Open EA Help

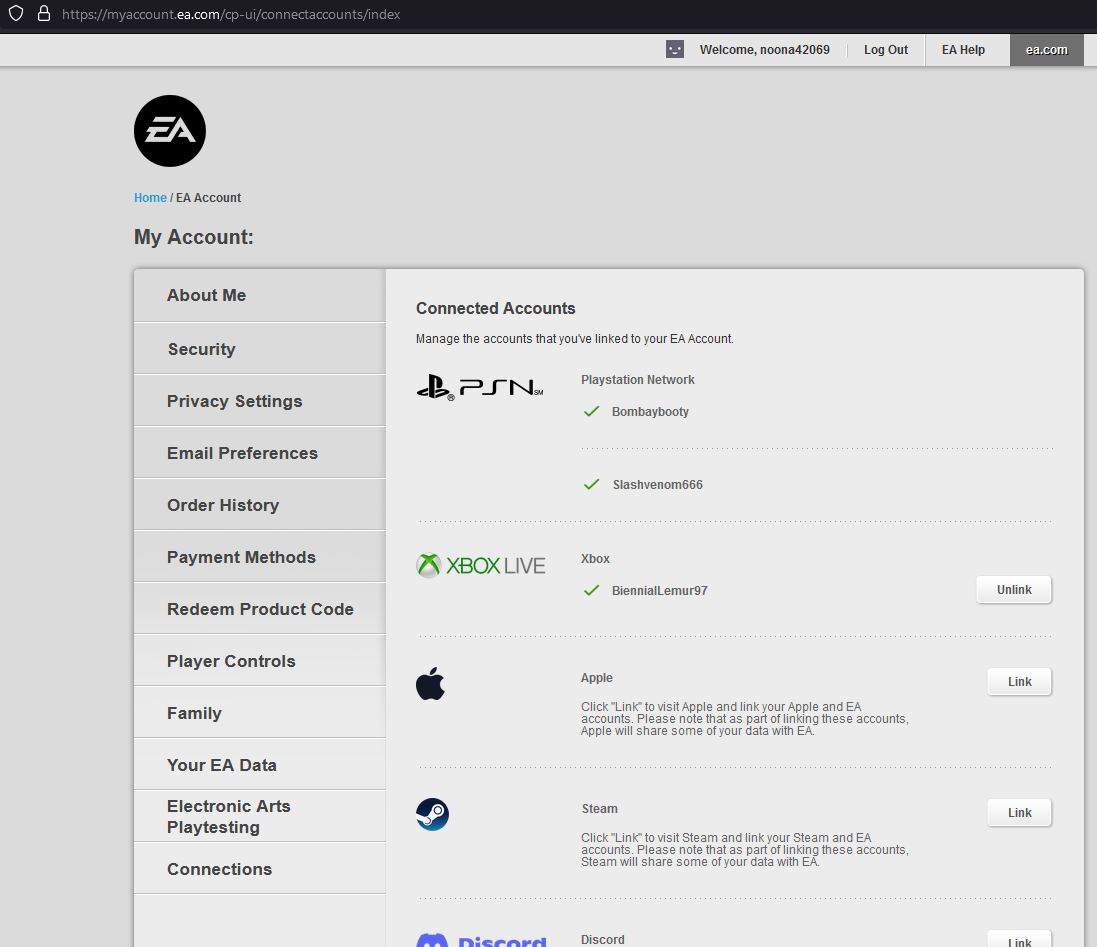(963, 50)
